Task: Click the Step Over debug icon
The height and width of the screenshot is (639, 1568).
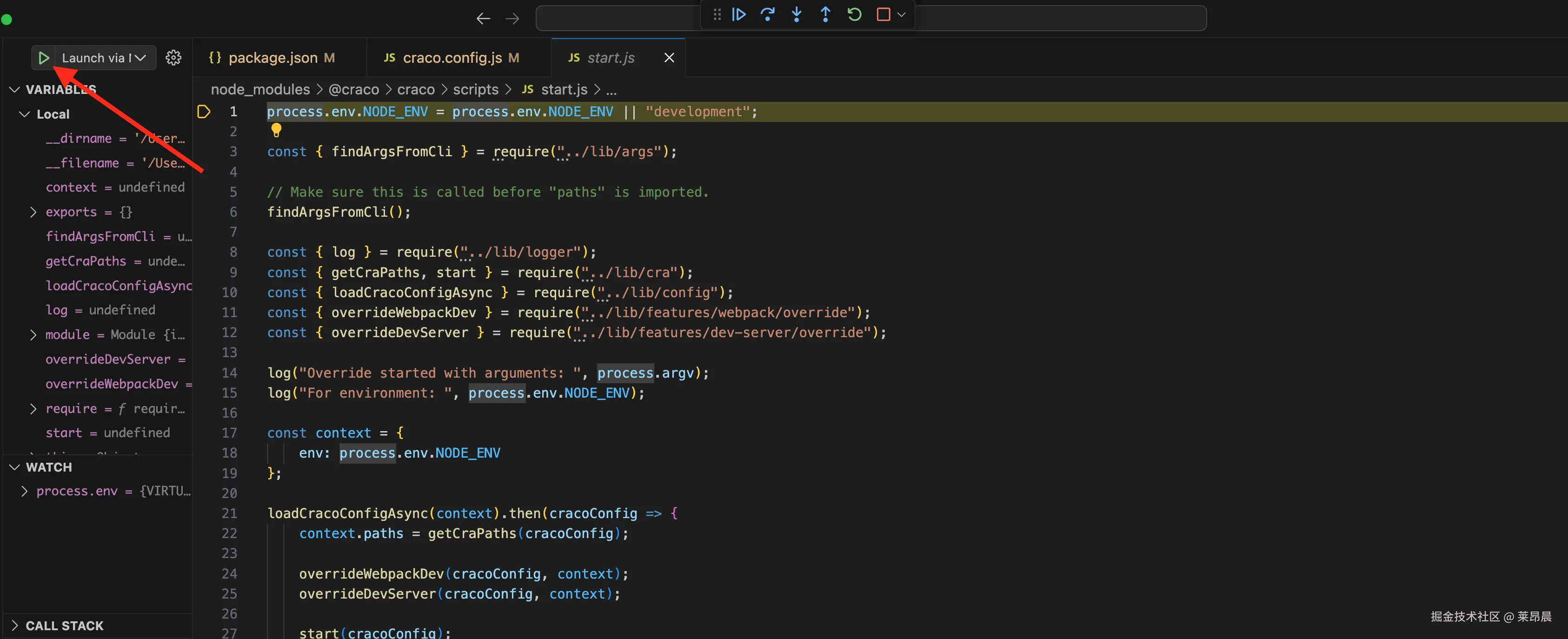Action: [x=768, y=14]
